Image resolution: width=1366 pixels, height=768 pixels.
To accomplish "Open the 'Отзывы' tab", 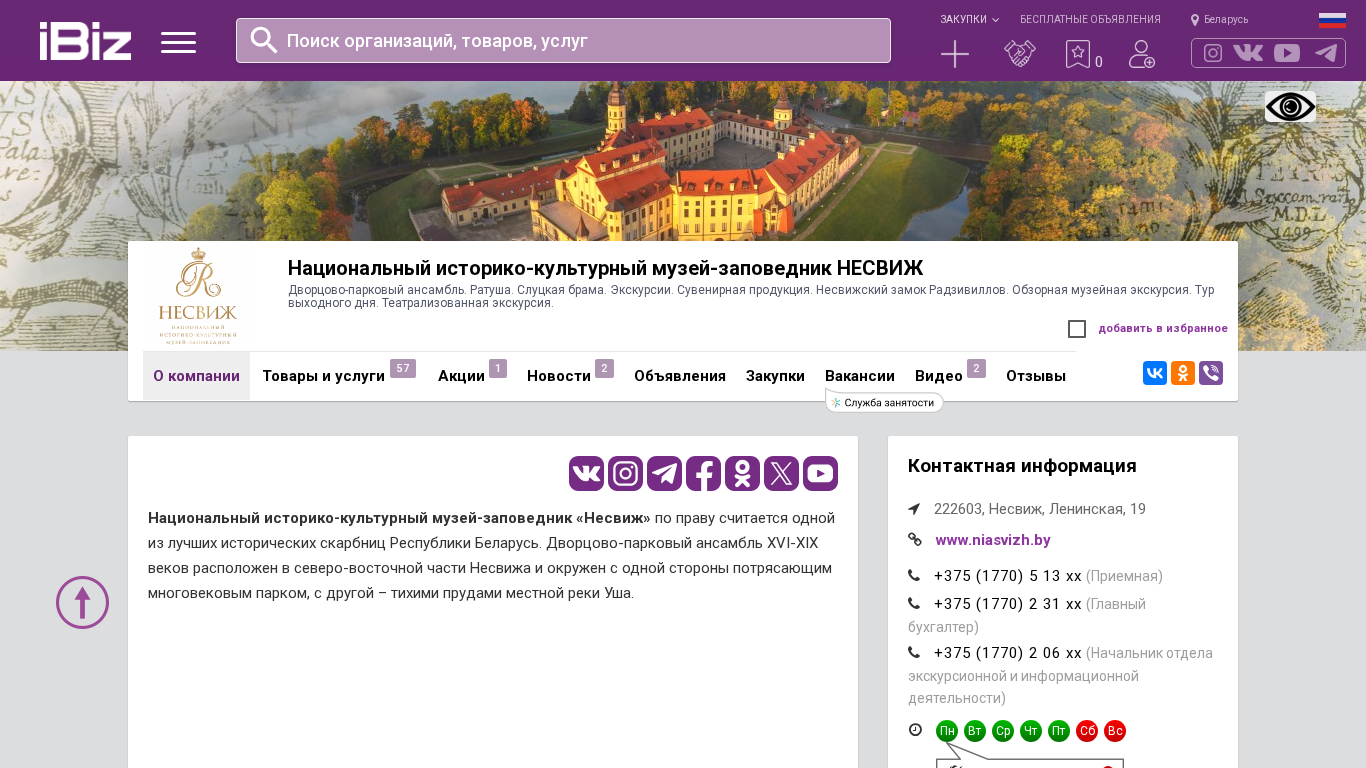I will 1036,376.
